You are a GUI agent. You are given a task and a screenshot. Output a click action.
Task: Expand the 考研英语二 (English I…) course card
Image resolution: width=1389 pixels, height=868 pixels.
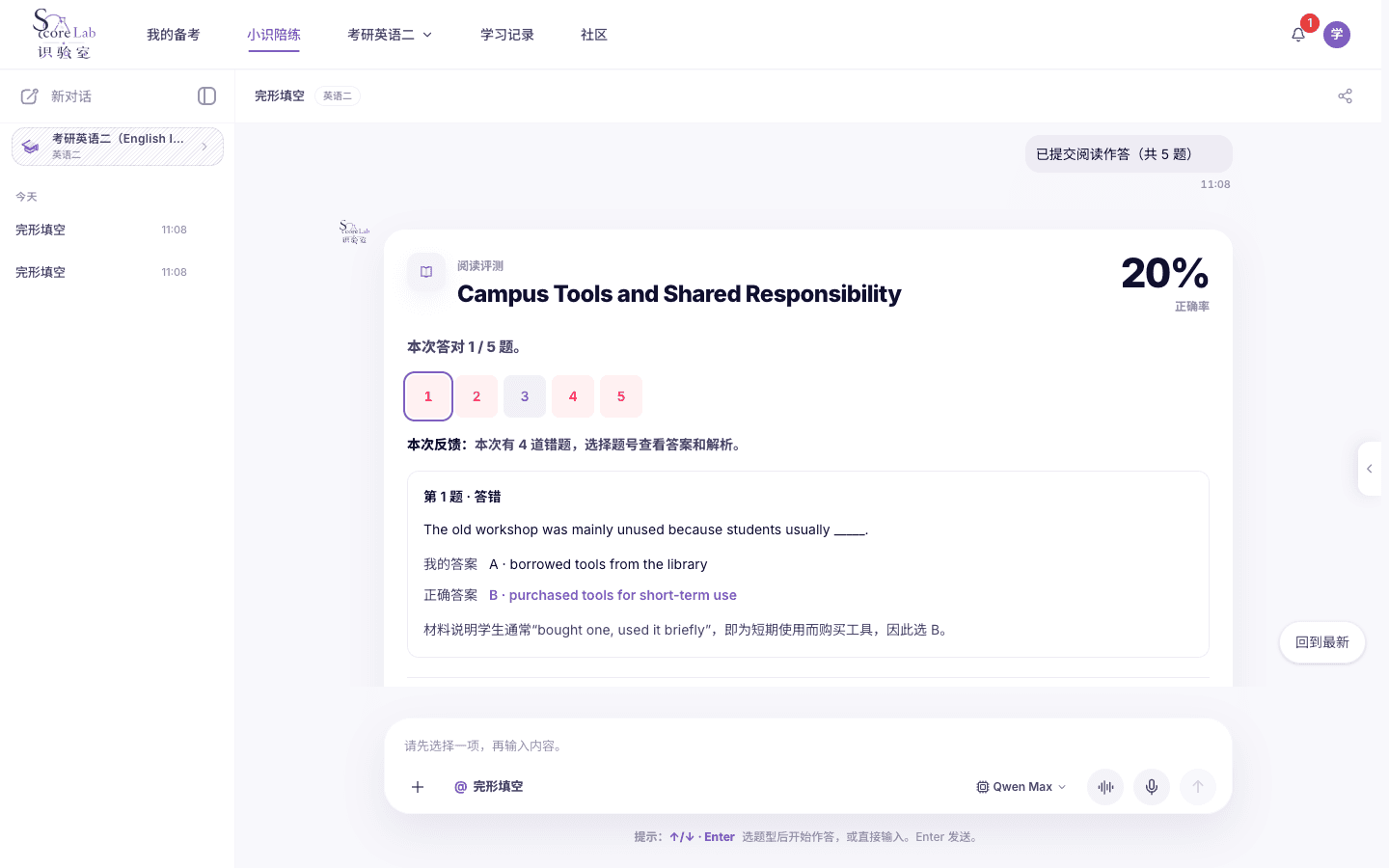118,147
